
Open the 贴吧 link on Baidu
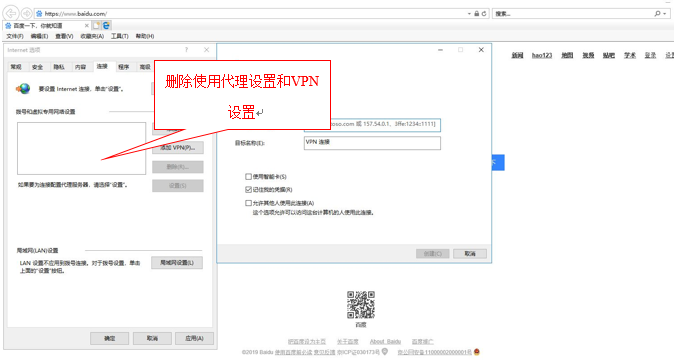coord(609,55)
